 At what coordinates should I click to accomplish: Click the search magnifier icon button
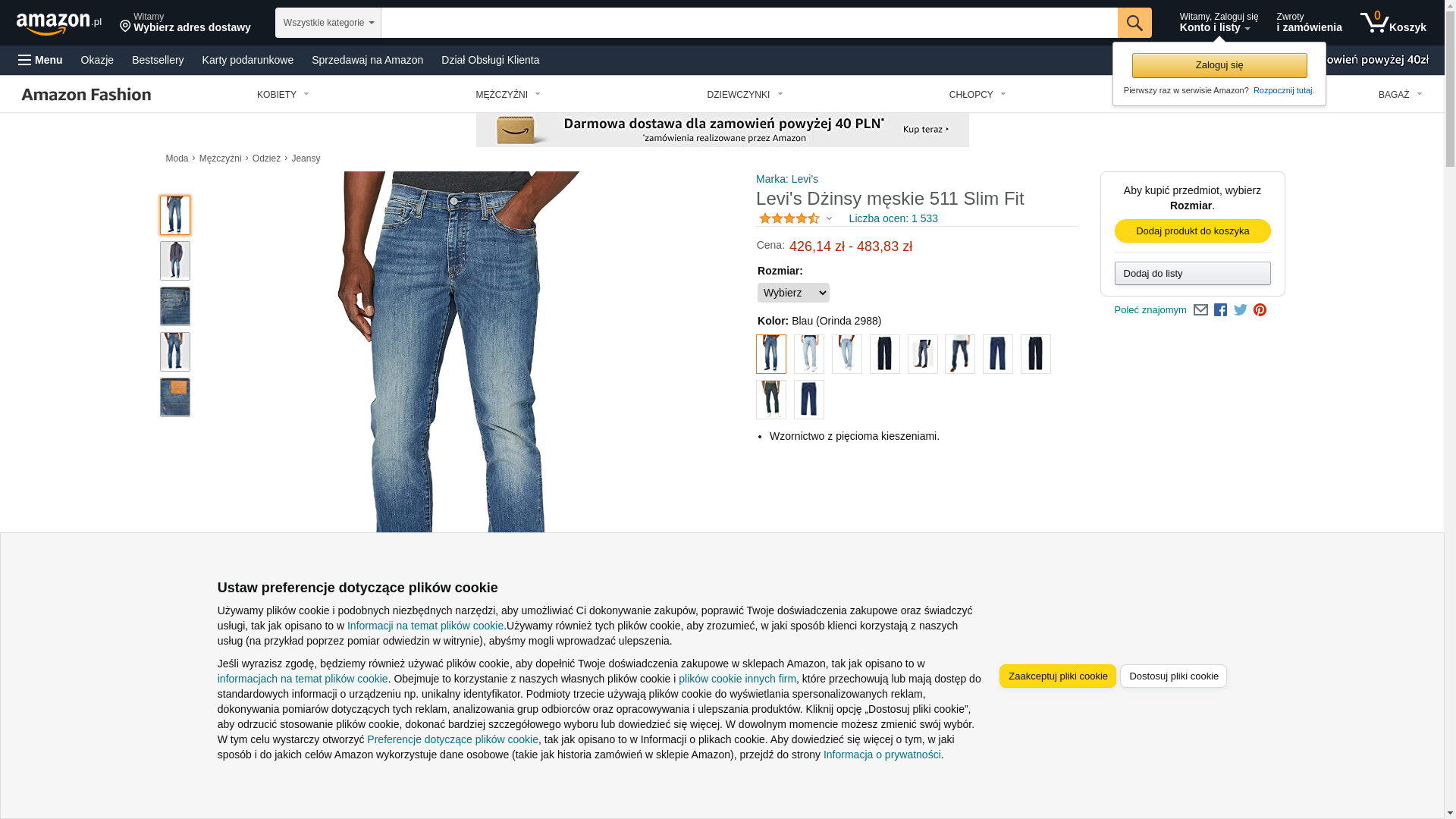coord(1134,23)
